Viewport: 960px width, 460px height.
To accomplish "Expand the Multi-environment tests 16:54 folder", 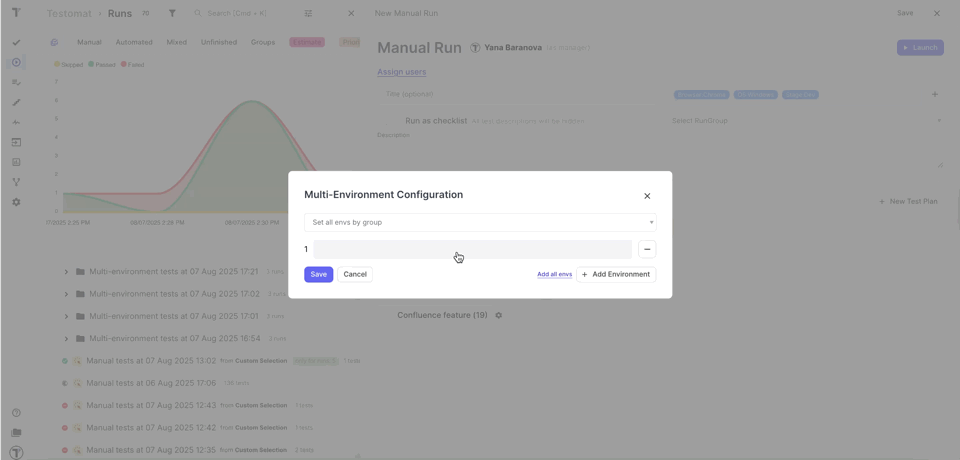I will (66, 339).
